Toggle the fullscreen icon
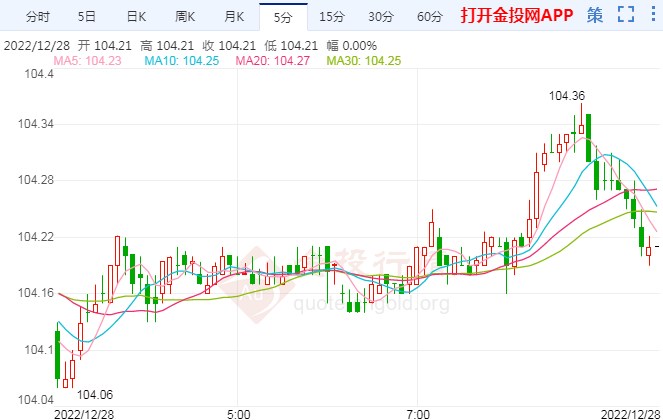The width and height of the screenshot is (663, 420). tap(626, 14)
